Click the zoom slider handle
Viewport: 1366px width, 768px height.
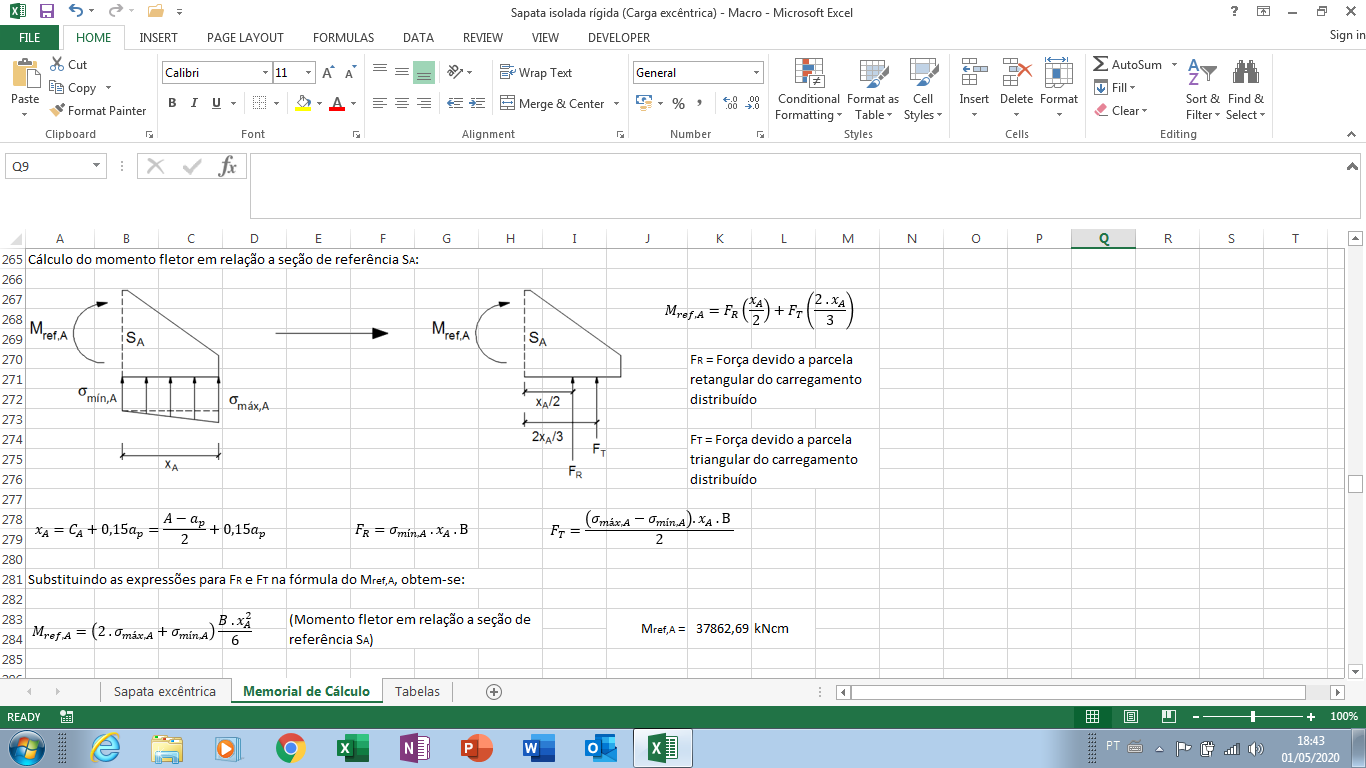coord(1253,717)
